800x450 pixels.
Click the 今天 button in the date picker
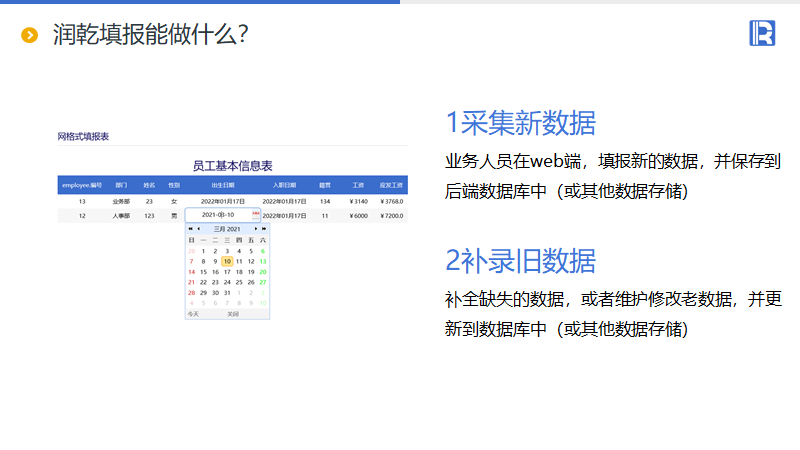(193, 314)
